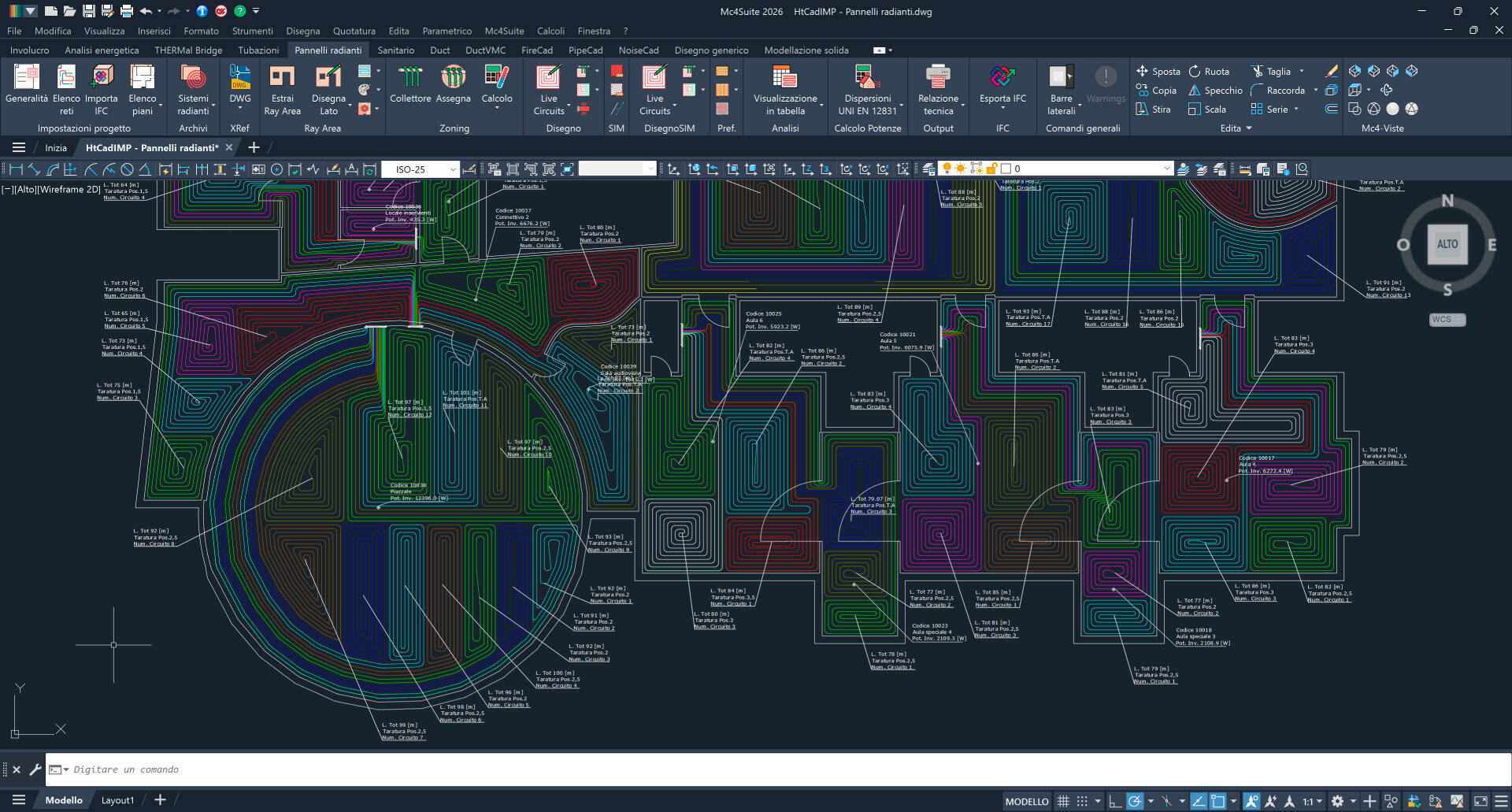
Task: Select the Scala scale tool
Action: 1207,109
